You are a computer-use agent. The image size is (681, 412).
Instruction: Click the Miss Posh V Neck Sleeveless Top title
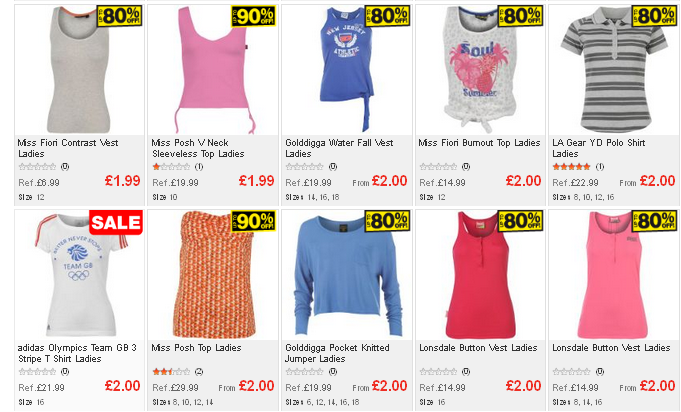tap(198, 148)
